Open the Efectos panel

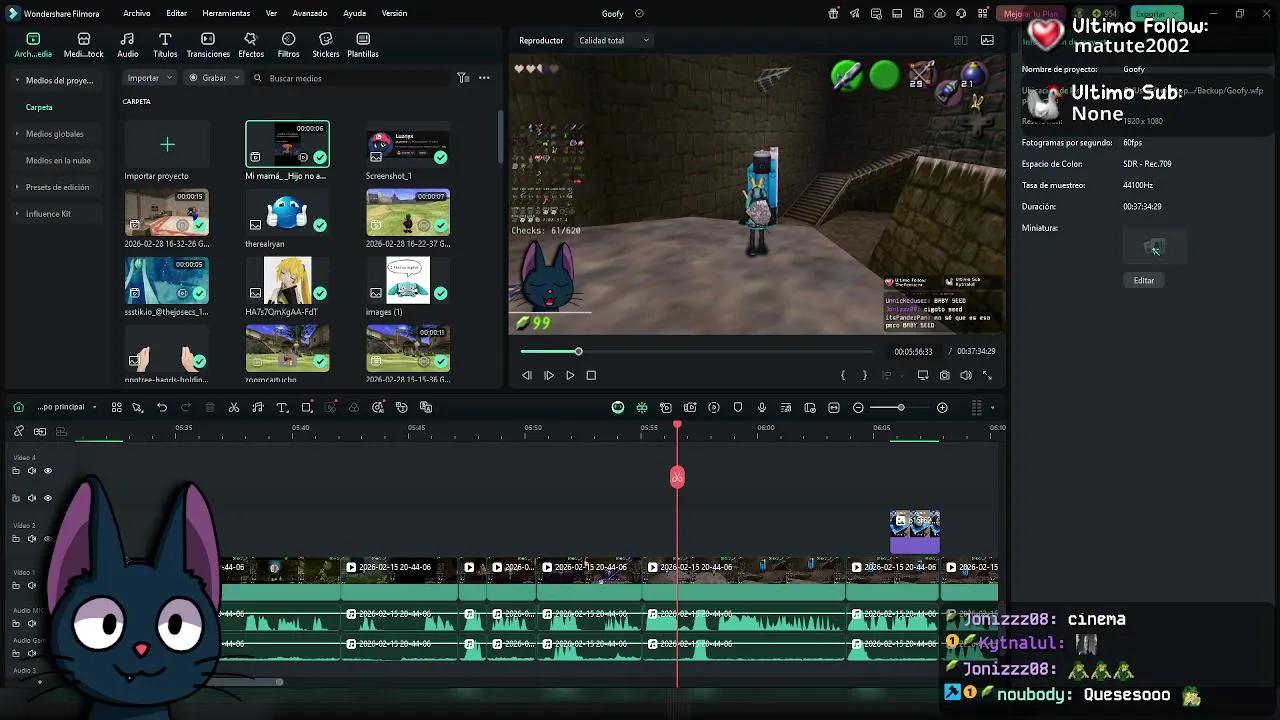tap(251, 45)
